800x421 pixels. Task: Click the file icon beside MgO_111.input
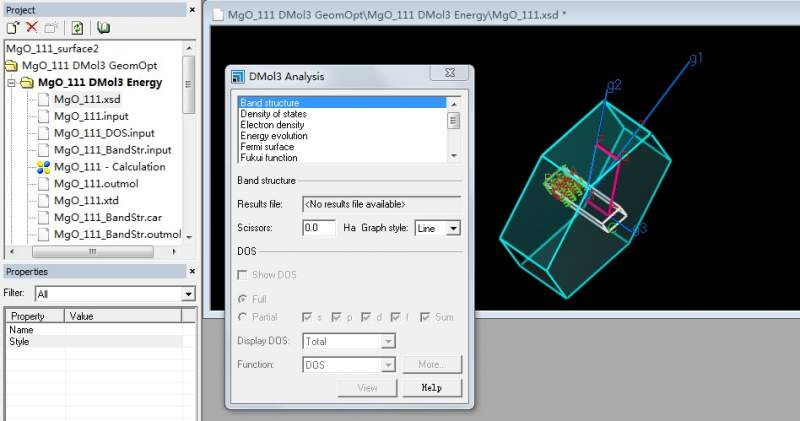point(44,116)
